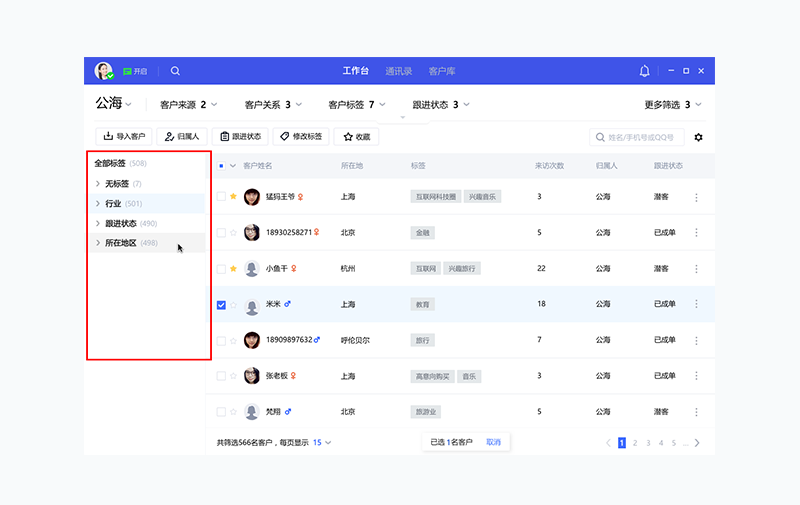800x505 pixels.
Task: Toggle favorite star for 张老板
Action: pyautogui.click(x=233, y=376)
